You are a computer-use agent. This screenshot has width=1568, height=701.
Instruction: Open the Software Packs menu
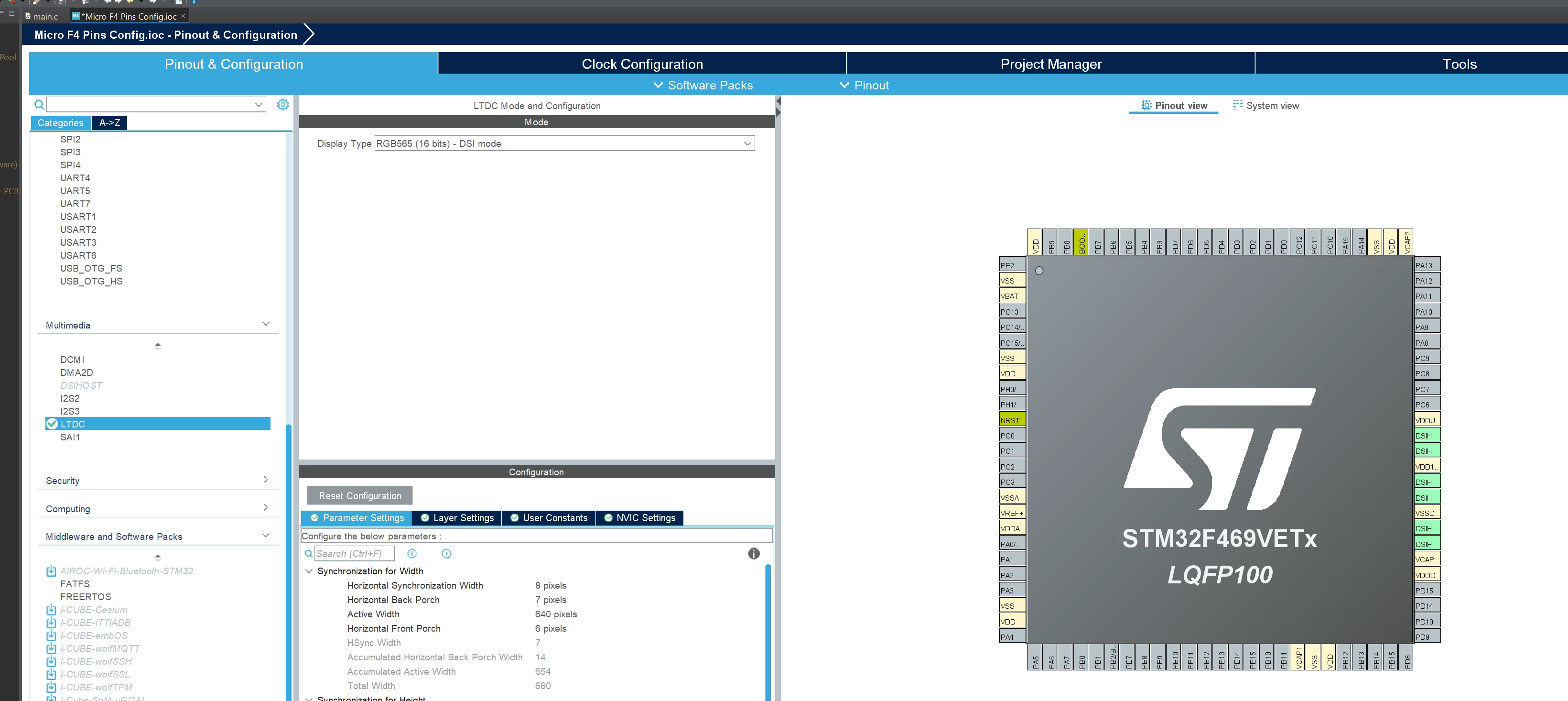[703, 85]
